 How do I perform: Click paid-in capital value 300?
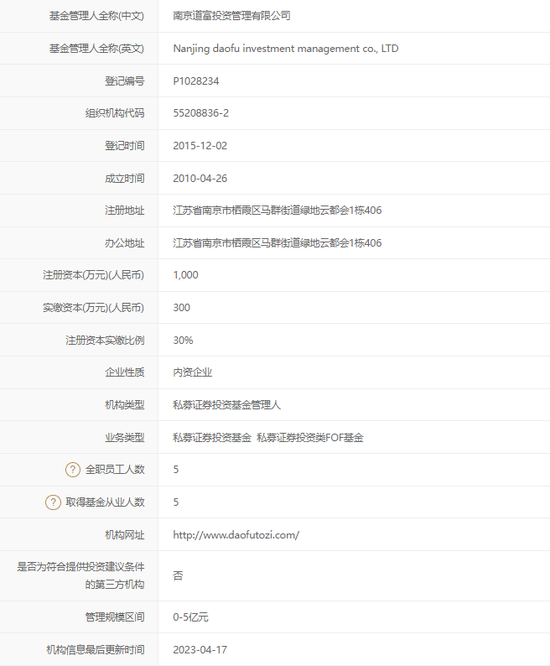tap(181, 308)
